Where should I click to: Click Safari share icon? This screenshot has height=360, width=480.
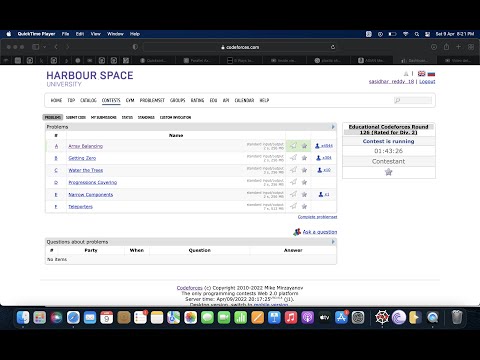[446, 47]
